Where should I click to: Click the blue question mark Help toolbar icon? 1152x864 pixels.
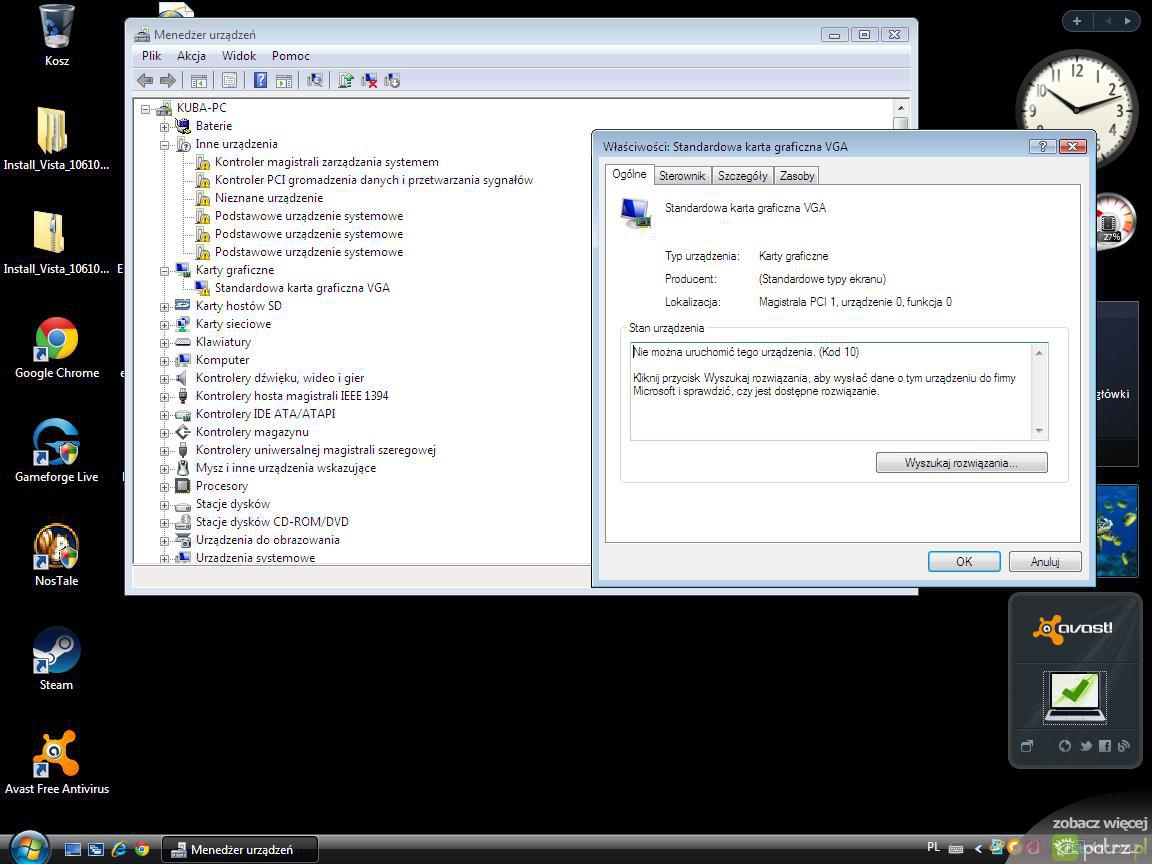coord(260,80)
